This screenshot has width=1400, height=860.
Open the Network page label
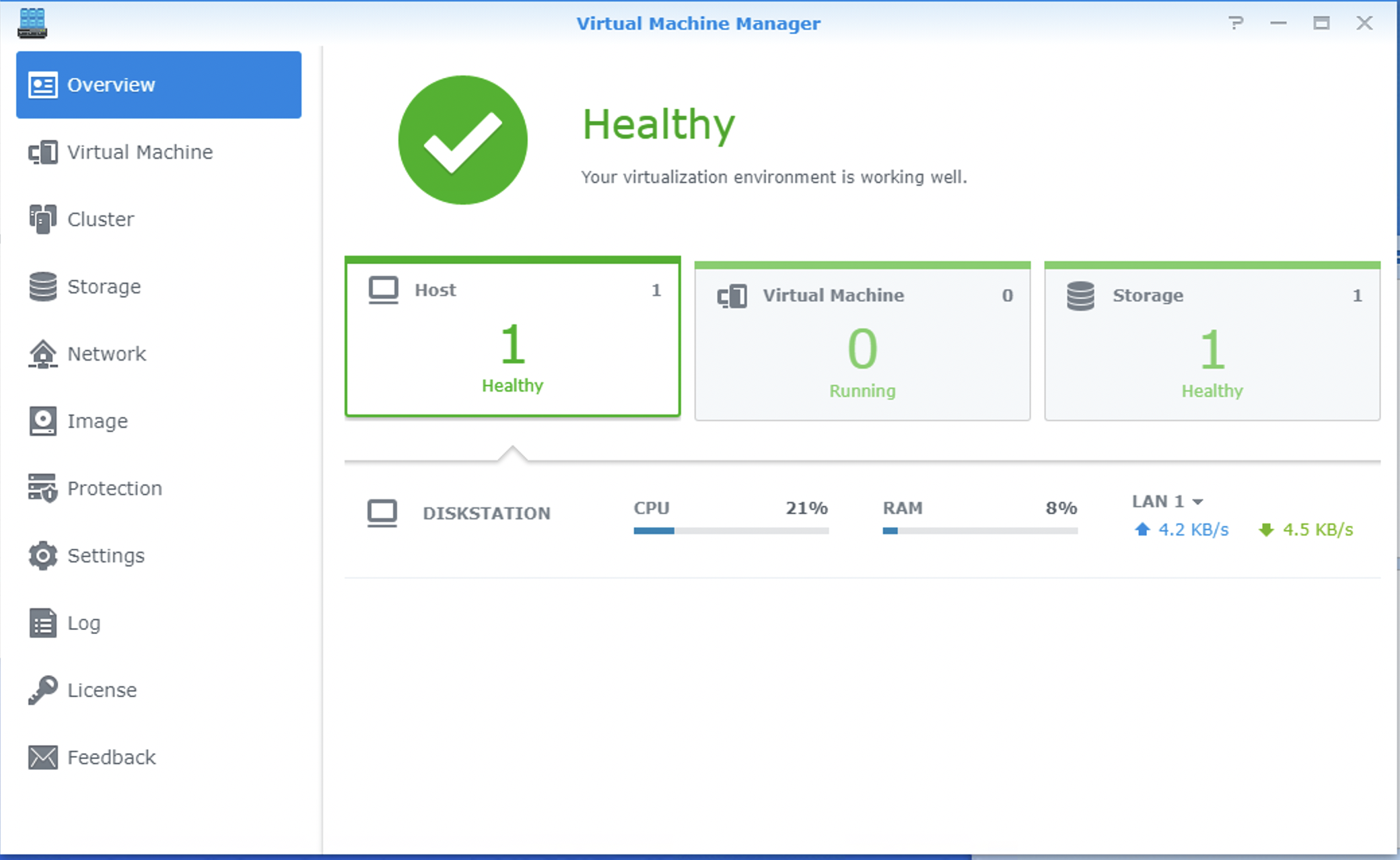[x=106, y=354]
